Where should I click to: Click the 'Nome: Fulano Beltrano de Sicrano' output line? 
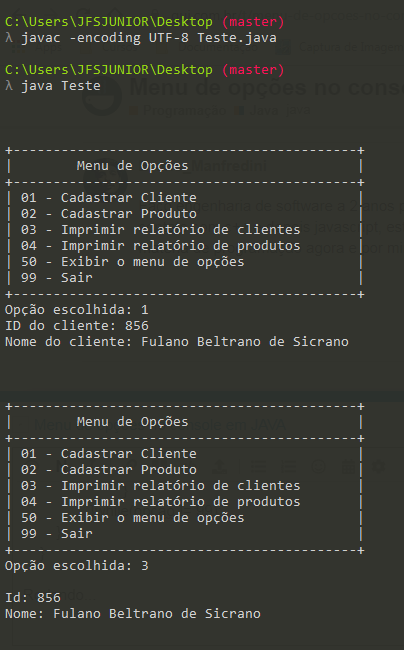(133, 614)
